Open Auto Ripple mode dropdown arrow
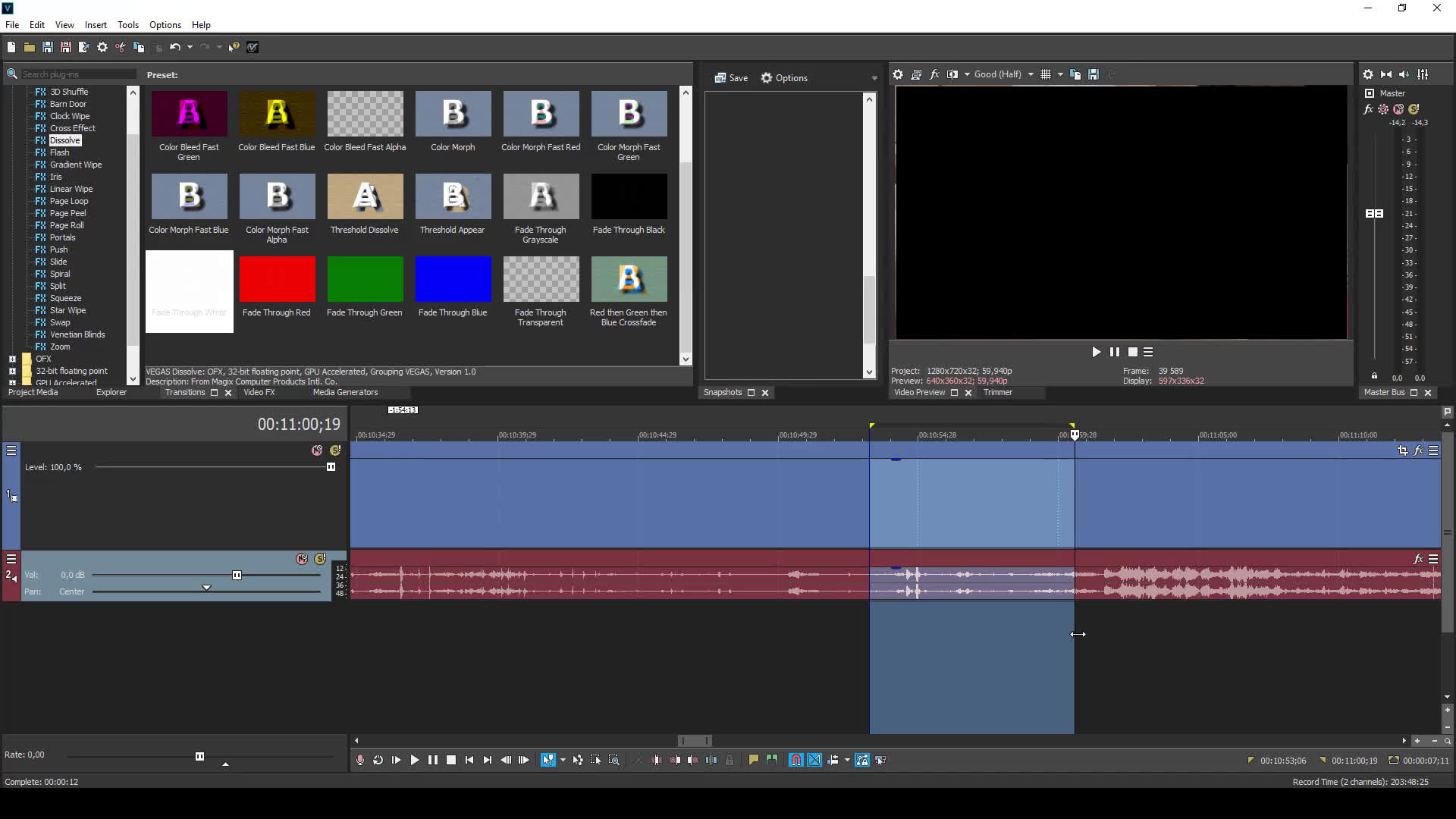1456x819 pixels. point(847,760)
